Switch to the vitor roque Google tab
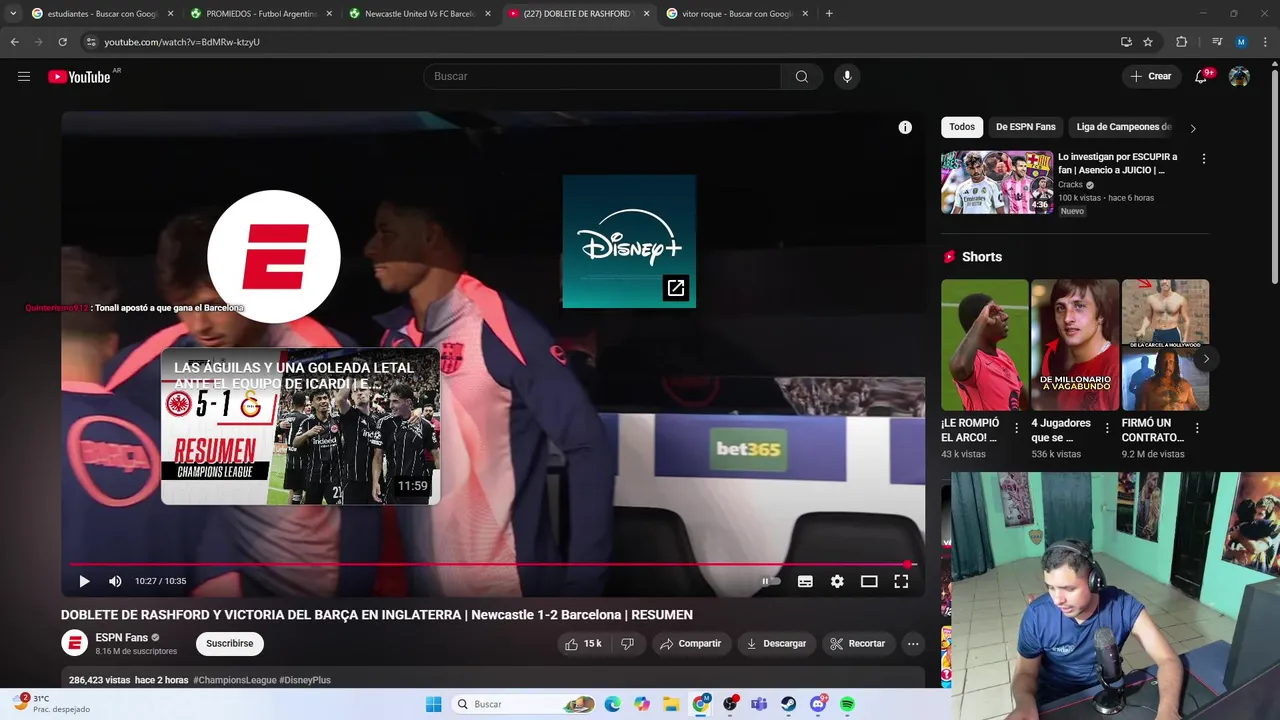Image resolution: width=1280 pixels, height=720 pixels. [x=738, y=14]
